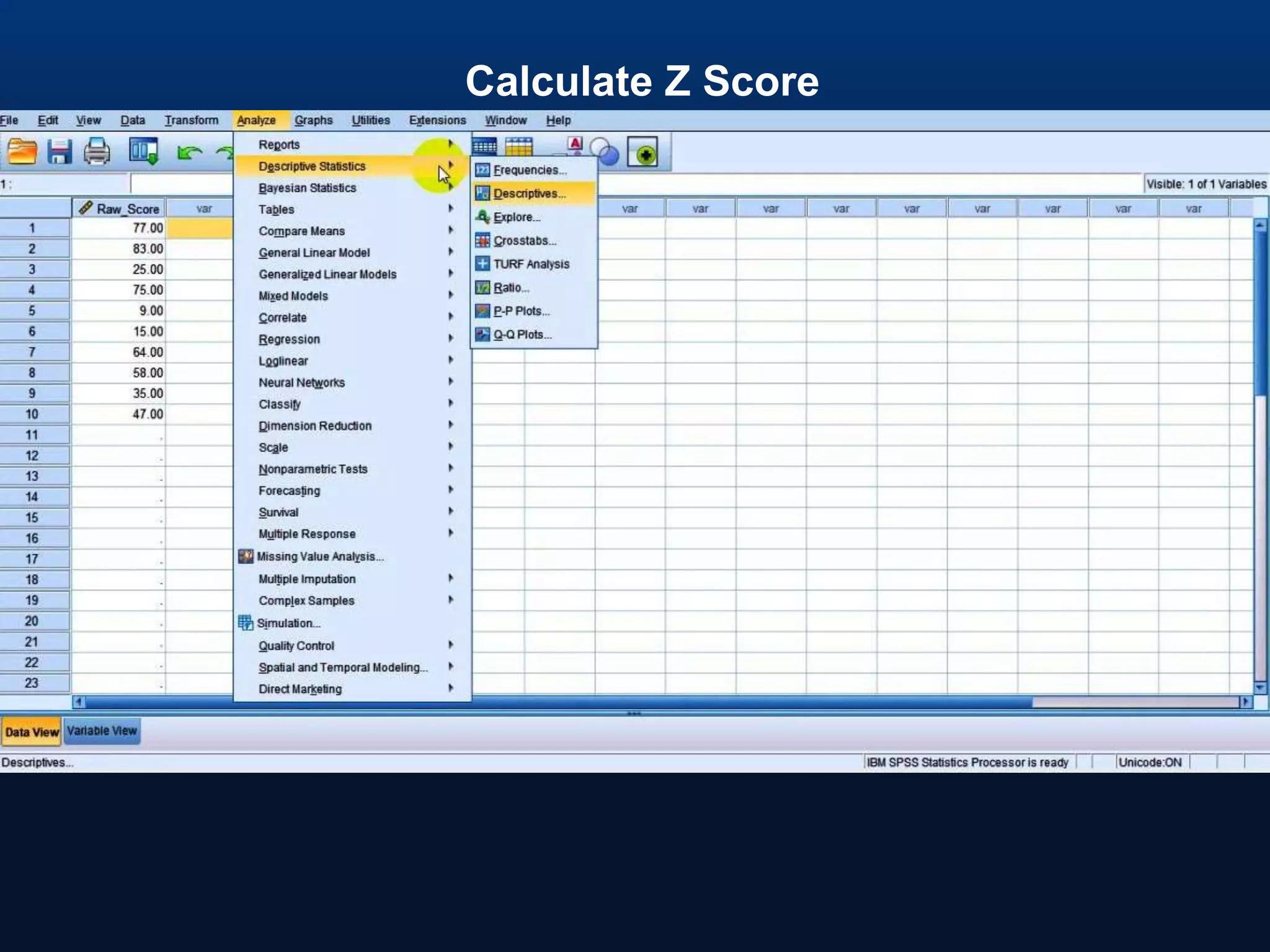Select row header number 10
Viewport: 1270px width, 952px height.
click(x=35, y=414)
